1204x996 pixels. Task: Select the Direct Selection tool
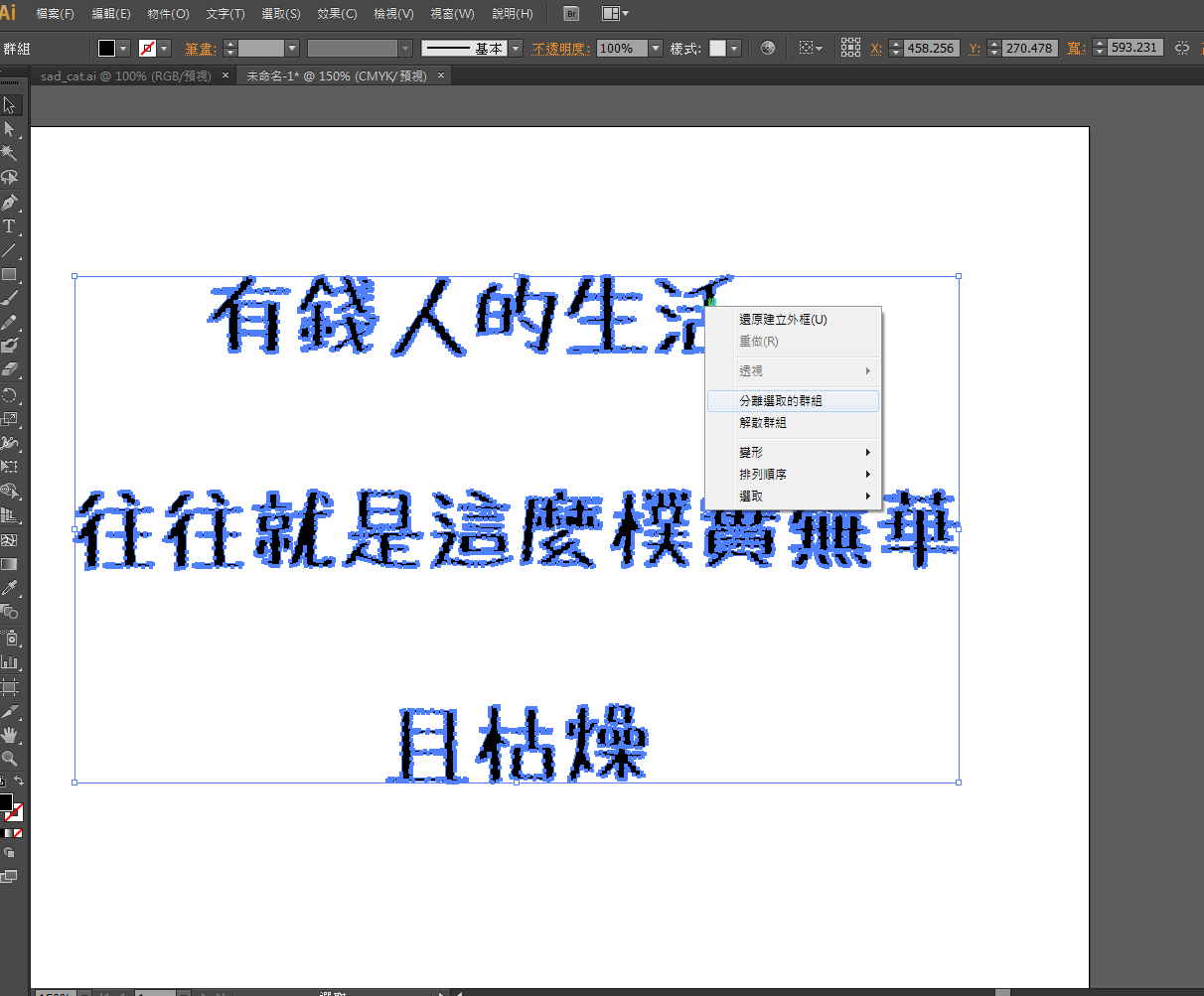(9, 129)
